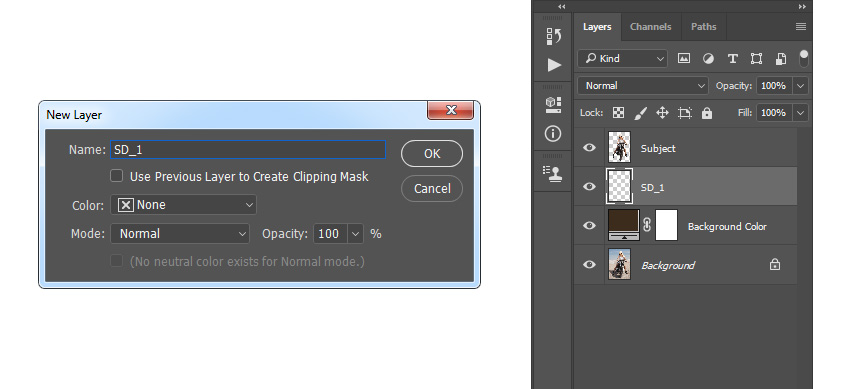Viewport: 850px width, 389px height.
Task: Hide the Background layer
Action: (x=589, y=264)
